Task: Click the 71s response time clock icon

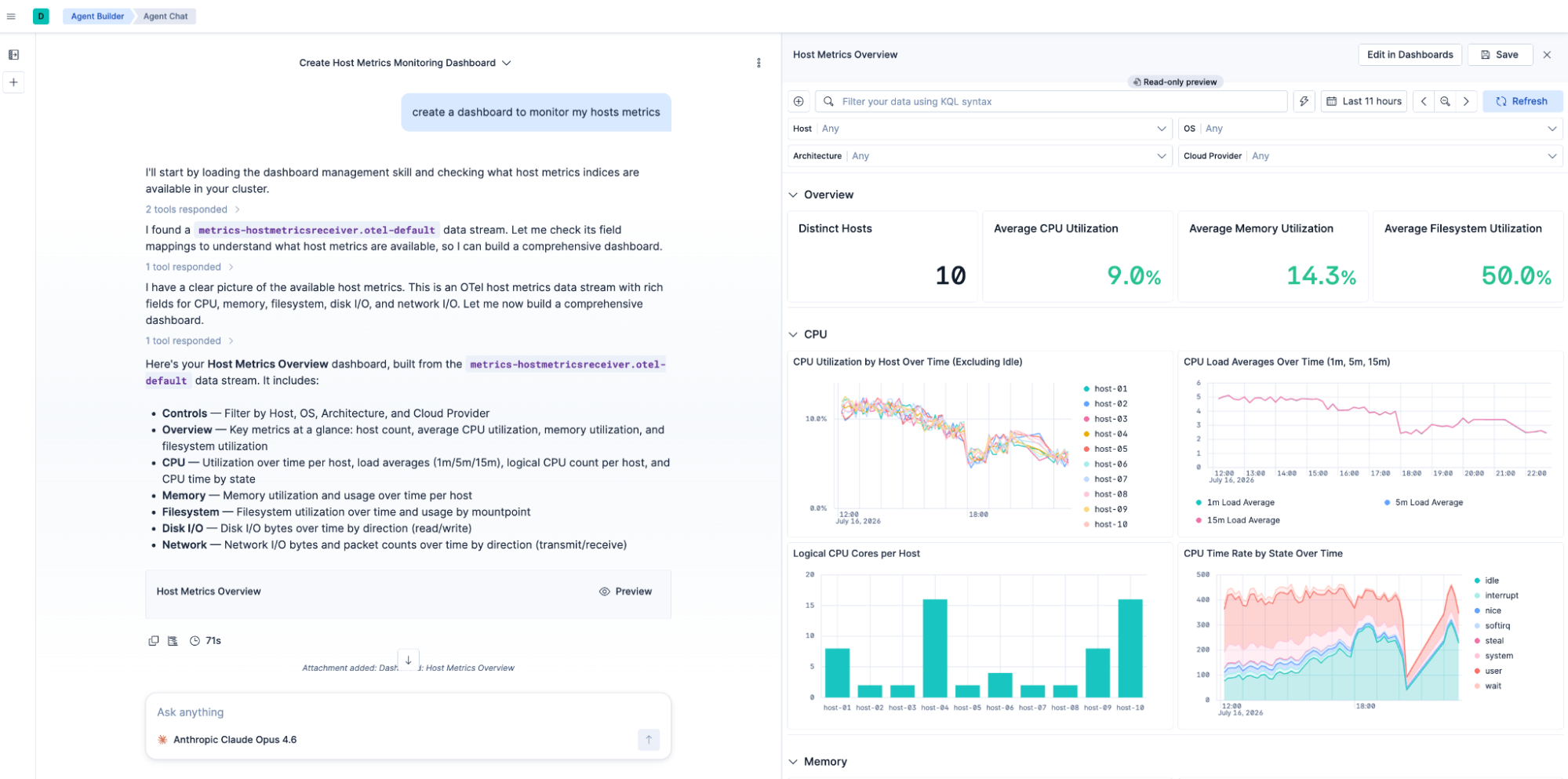Action: click(195, 641)
